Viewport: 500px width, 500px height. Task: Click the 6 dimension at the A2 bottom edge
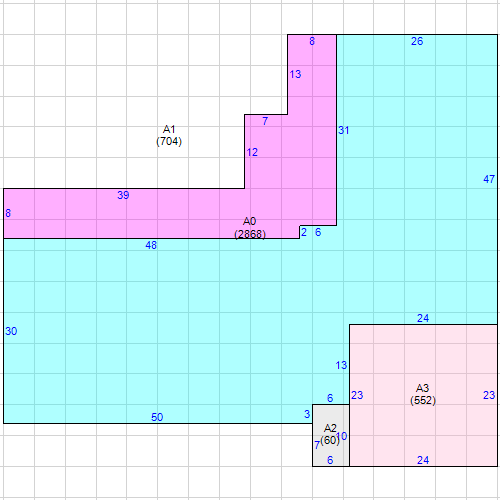tap(330, 460)
